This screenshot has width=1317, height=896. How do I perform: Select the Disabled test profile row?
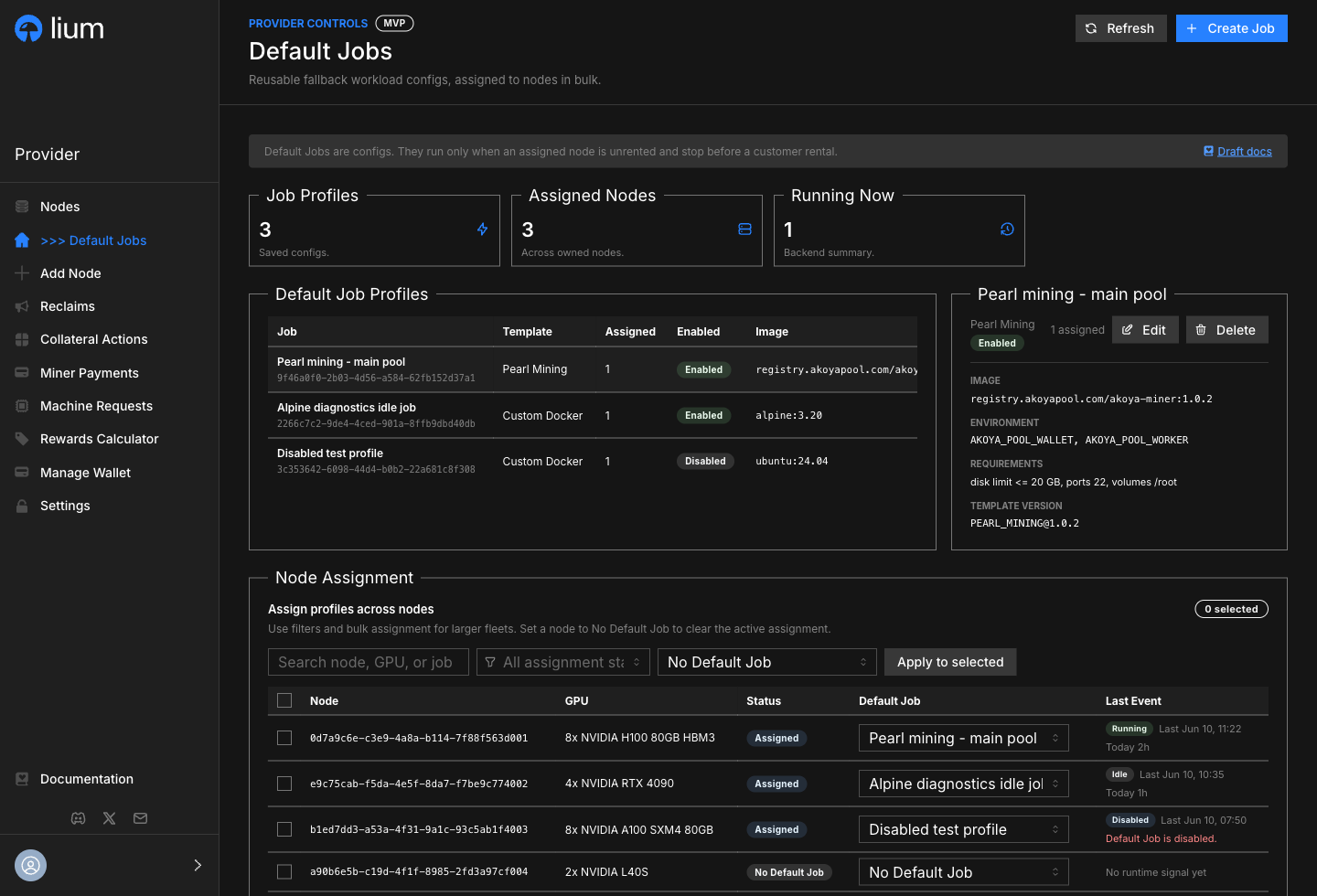[x=593, y=461]
